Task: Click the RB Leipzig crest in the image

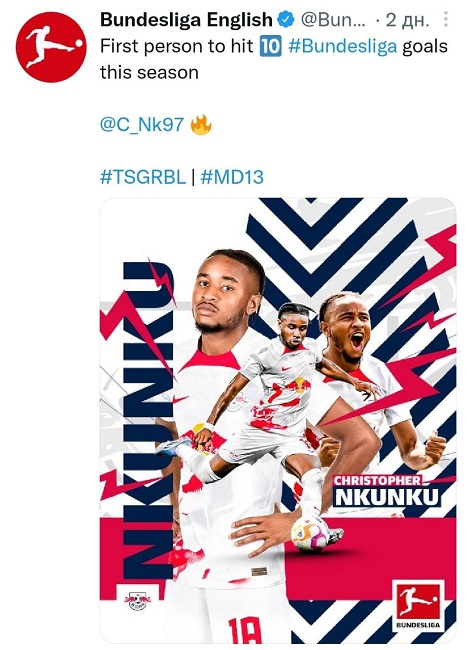Action: tap(138, 600)
